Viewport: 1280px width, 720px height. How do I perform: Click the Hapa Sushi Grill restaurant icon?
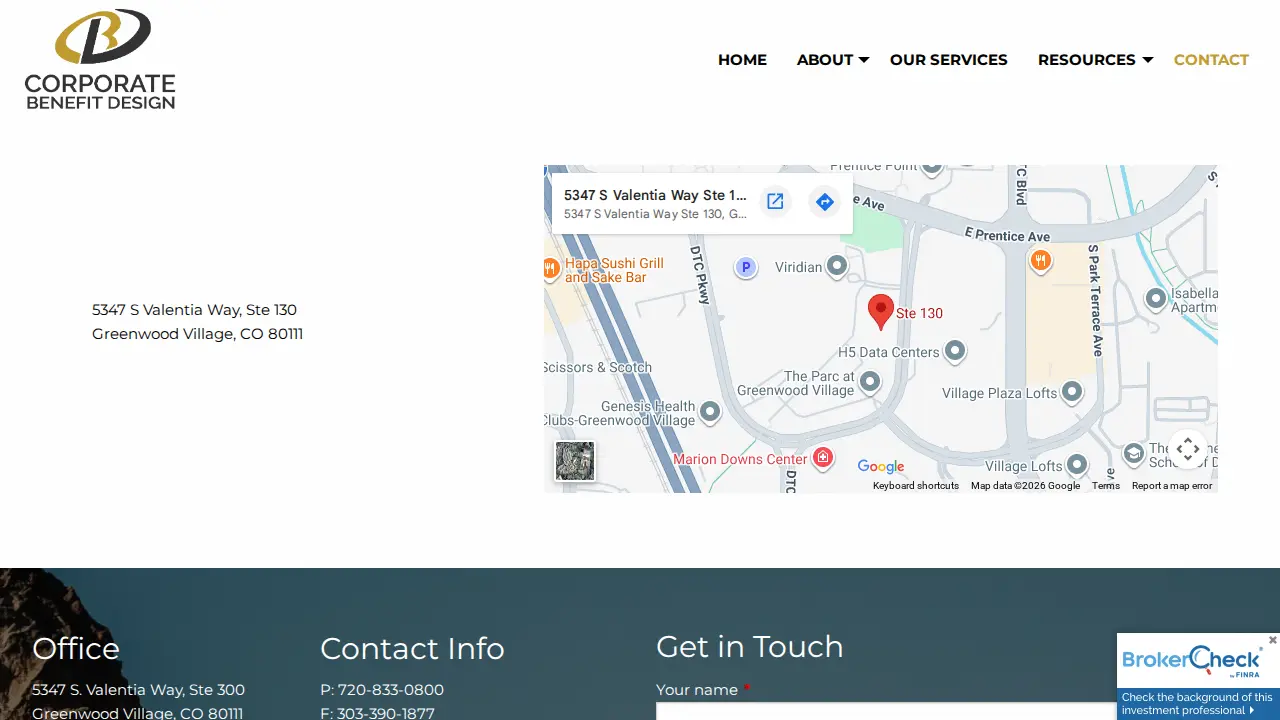click(550, 268)
